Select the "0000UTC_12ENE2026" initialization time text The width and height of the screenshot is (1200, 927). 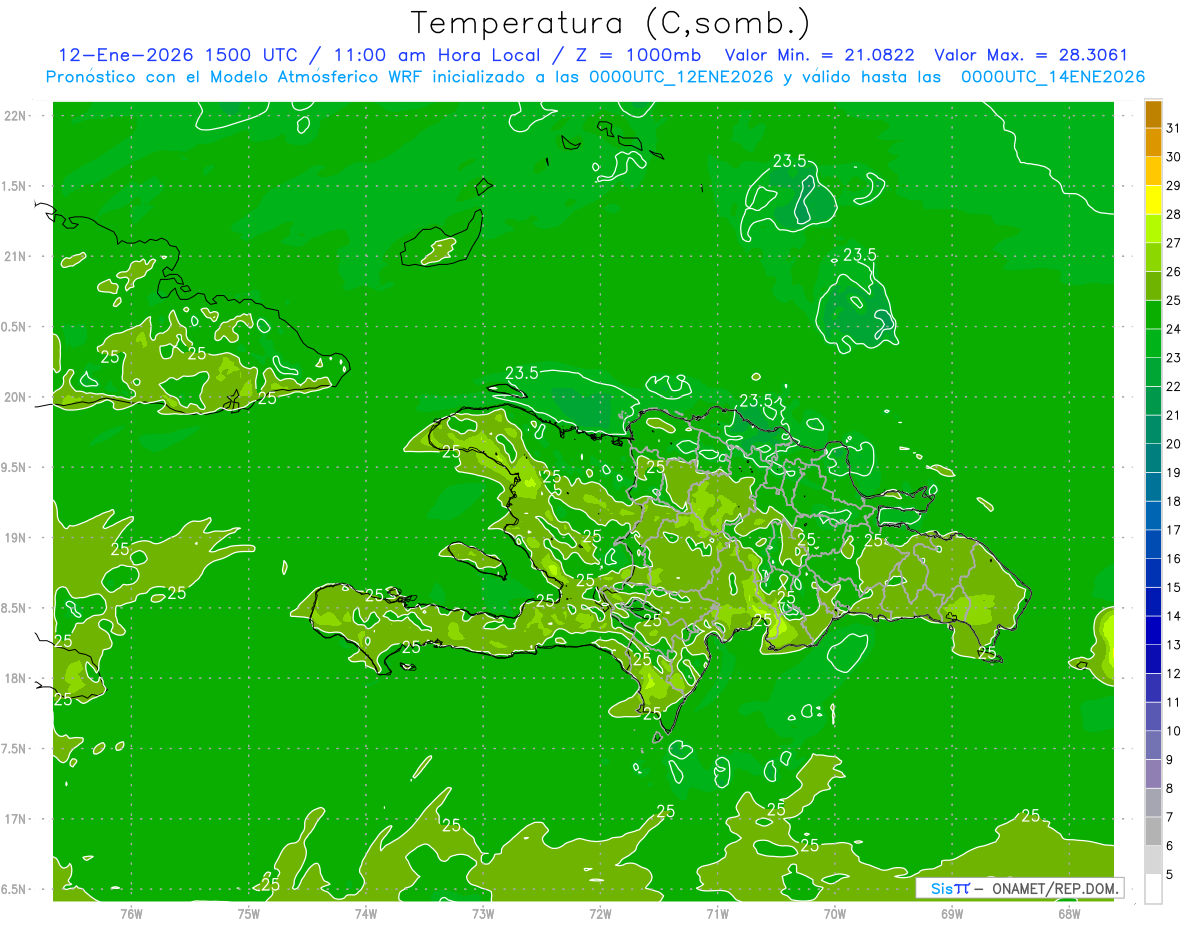[682, 77]
